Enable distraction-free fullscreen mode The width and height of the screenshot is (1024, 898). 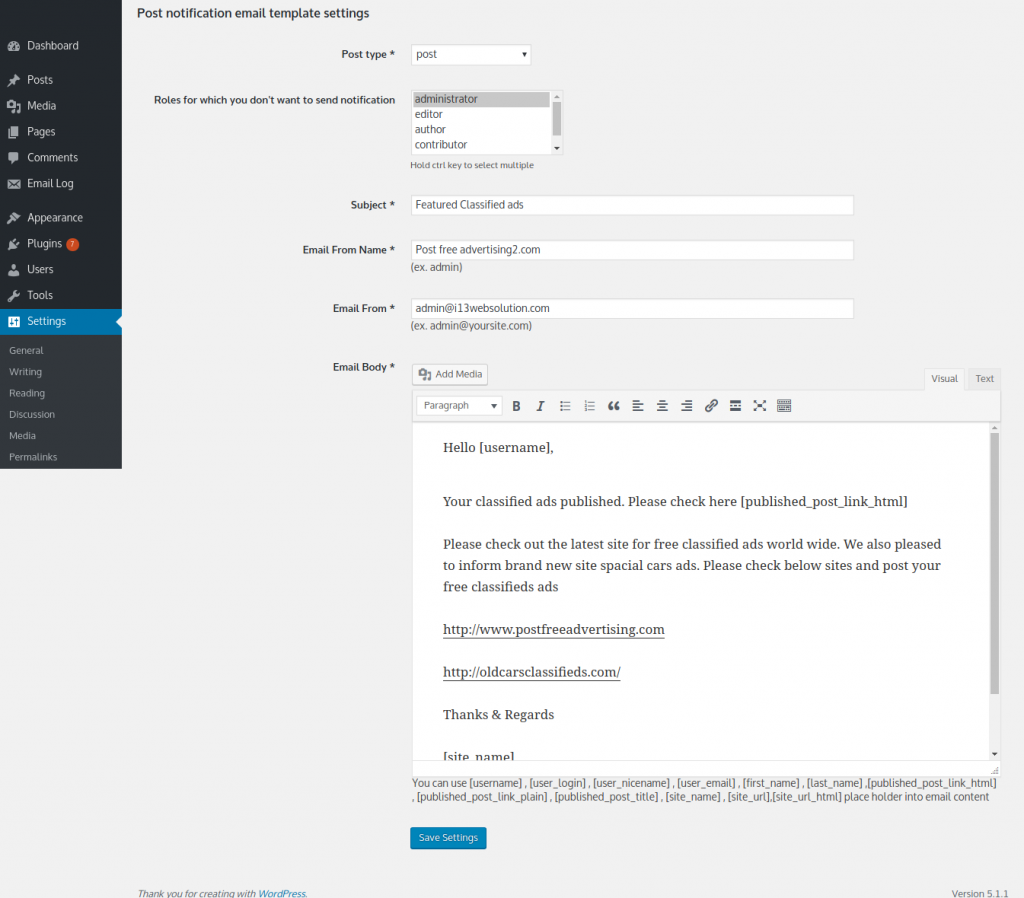[760, 406]
